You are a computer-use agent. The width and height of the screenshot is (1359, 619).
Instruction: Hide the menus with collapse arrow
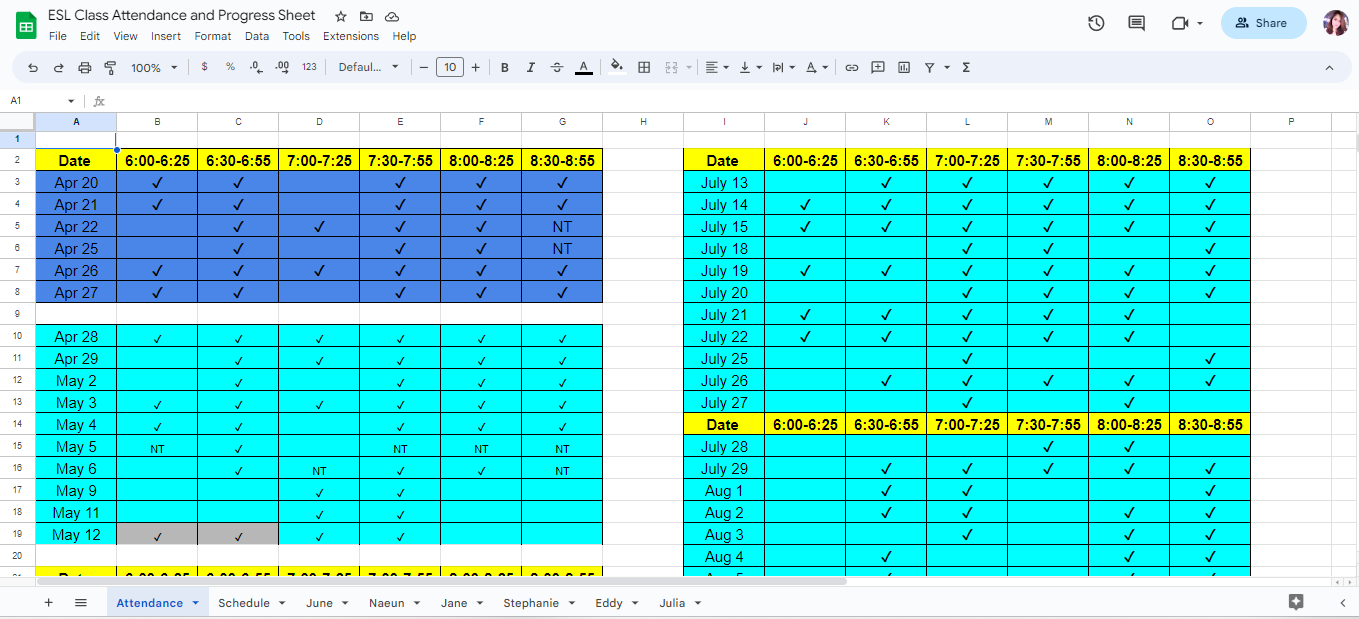click(x=1329, y=67)
